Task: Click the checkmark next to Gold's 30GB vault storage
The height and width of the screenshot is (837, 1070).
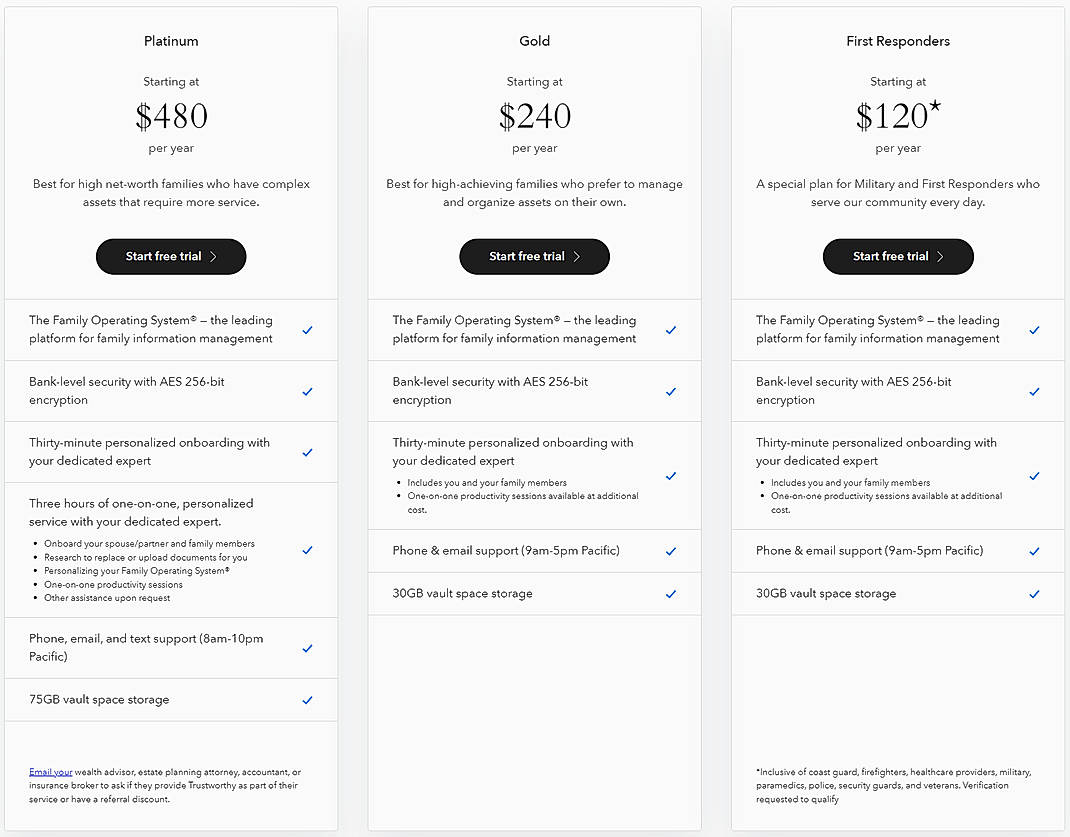Action: pyautogui.click(x=671, y=593)
